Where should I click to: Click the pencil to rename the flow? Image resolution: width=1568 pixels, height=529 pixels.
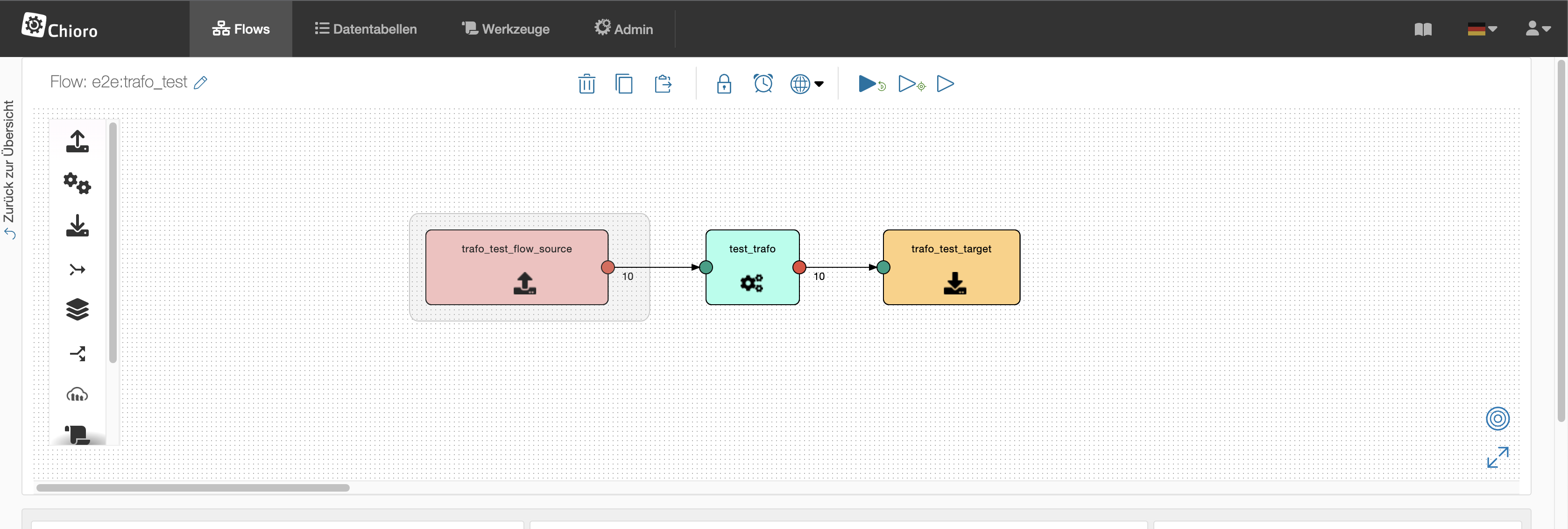point(200,82)
